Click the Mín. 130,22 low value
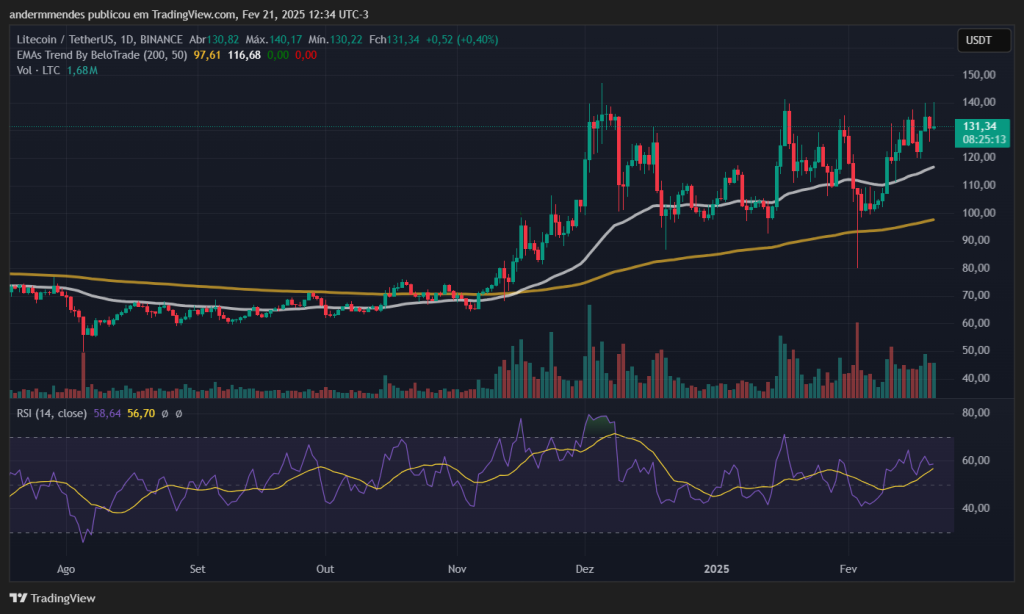 click(336, 40)
